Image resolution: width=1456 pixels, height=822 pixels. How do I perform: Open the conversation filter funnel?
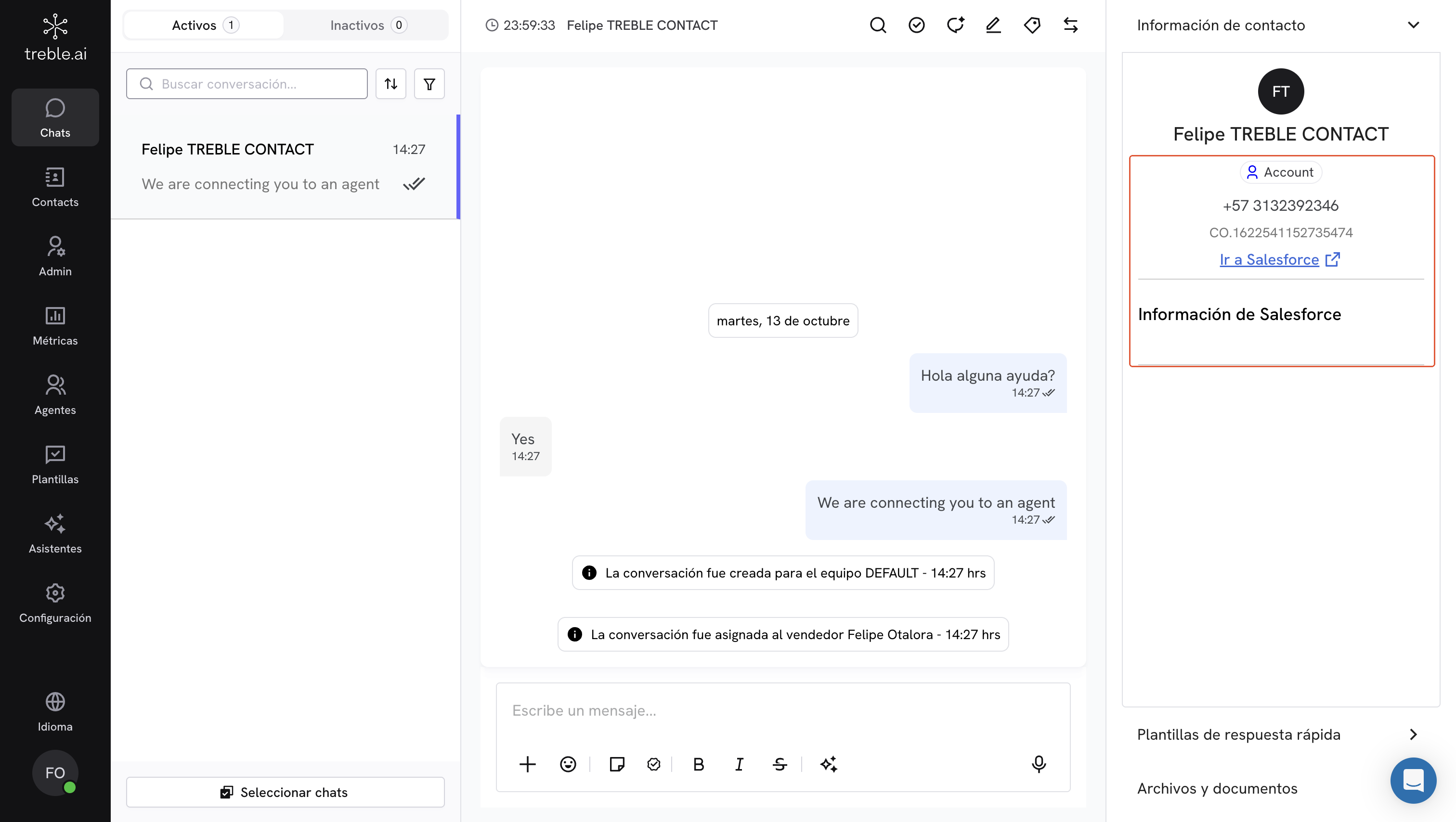coord(429,84)
